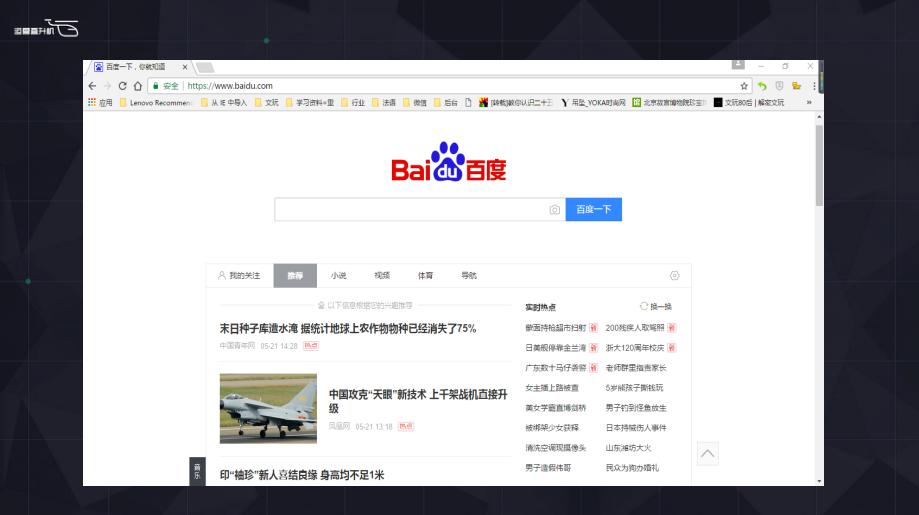Click the browser back arrow
Image resolution: width=919 pixels, height=515 pixels.
[92, 86]
